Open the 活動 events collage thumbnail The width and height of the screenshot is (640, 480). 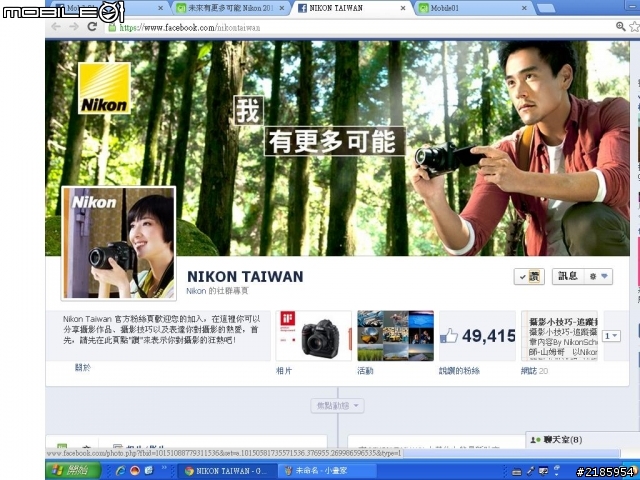tap(396, 336)
